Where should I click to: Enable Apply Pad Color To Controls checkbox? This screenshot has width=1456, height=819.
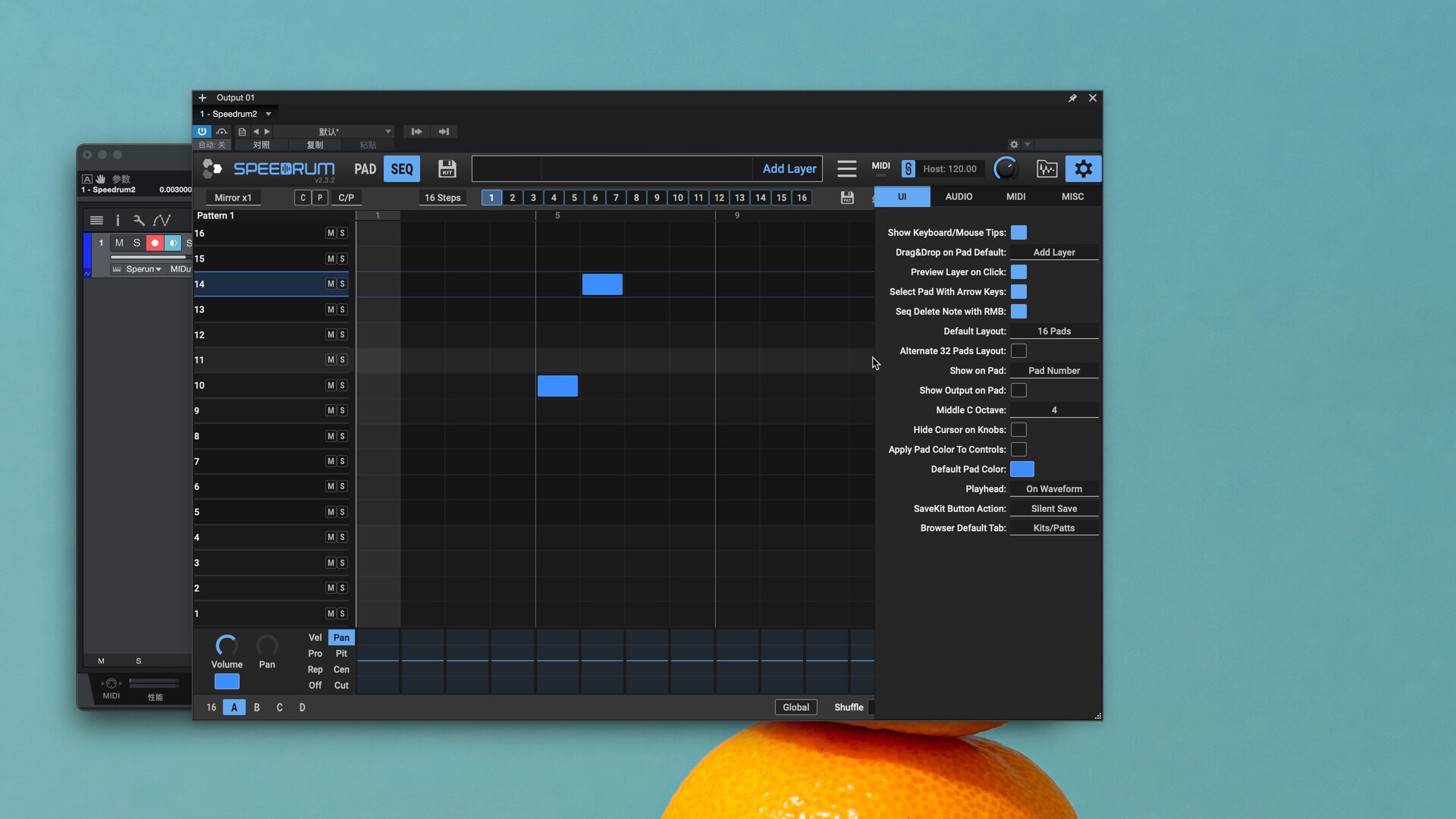(1018, 450)
